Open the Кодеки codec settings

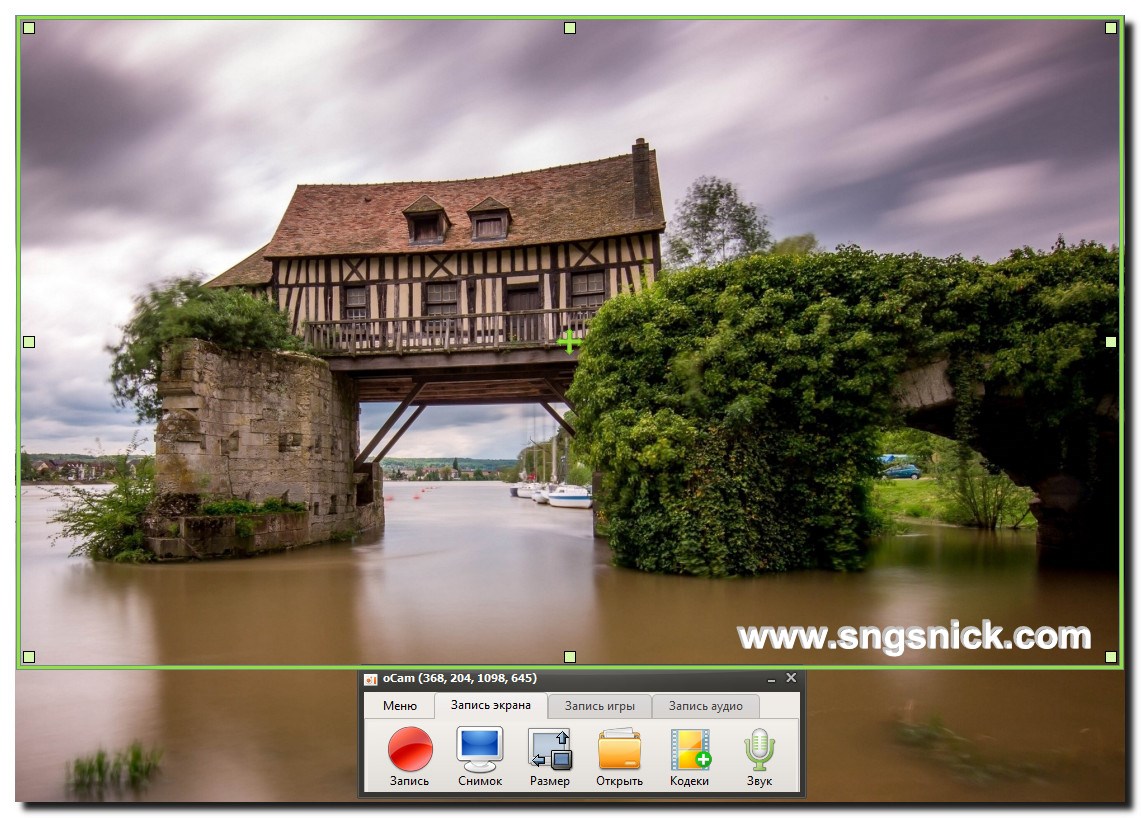coord(689,757)
